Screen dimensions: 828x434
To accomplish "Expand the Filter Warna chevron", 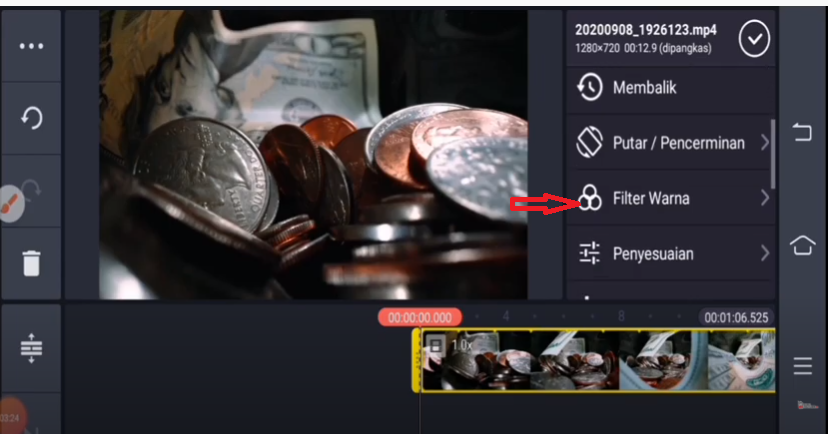I will point(764,199).
